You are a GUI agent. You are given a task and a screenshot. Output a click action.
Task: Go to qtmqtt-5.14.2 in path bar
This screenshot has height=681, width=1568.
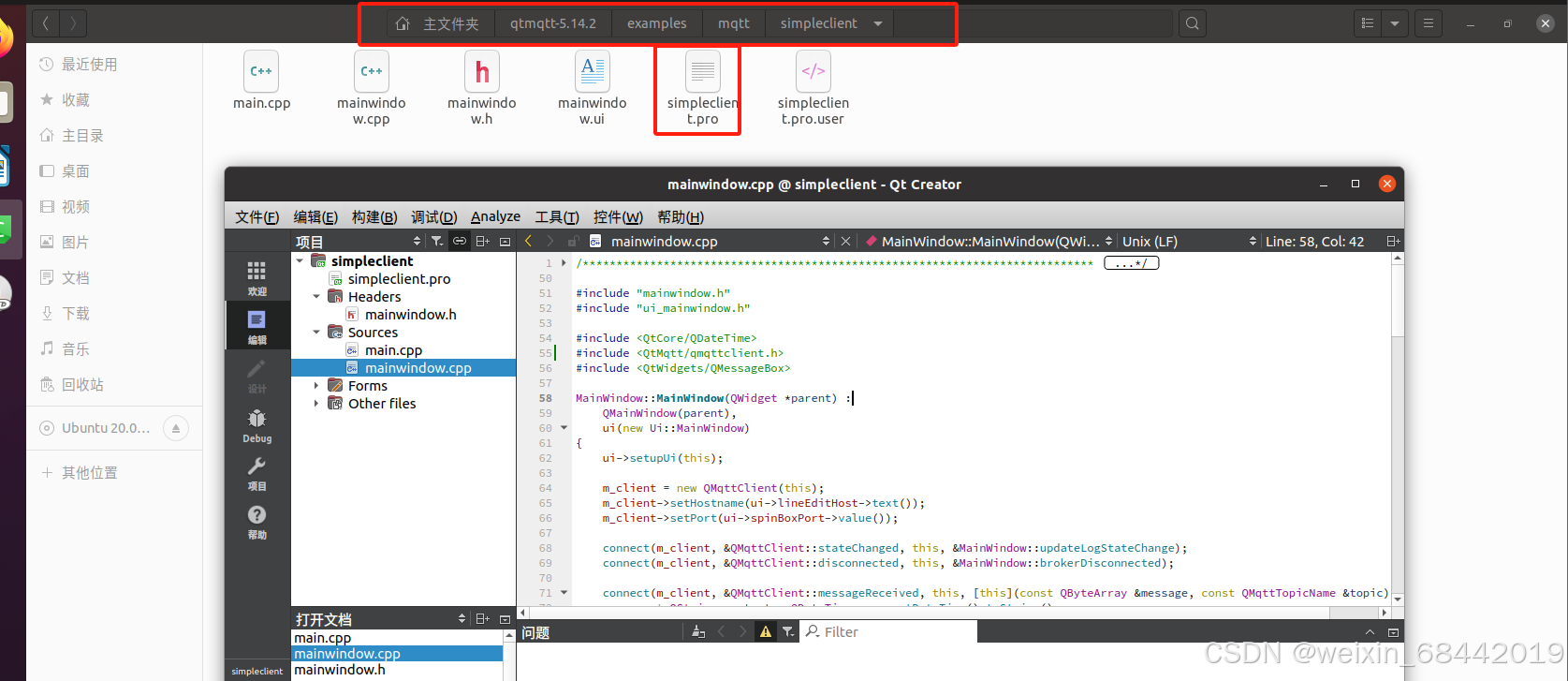tap(553, 23)
